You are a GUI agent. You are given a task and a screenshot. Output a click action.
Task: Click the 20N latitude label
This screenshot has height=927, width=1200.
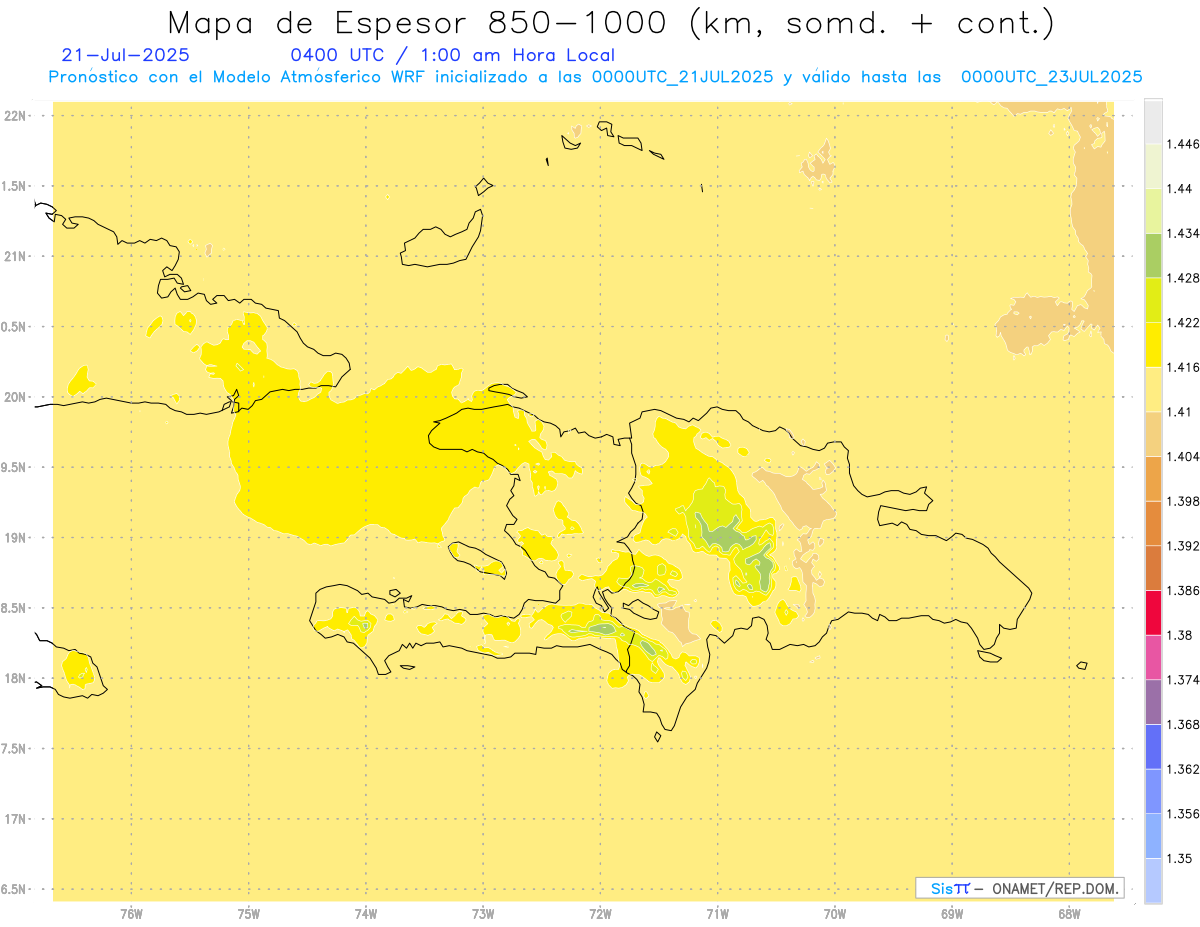pos(17,397)
